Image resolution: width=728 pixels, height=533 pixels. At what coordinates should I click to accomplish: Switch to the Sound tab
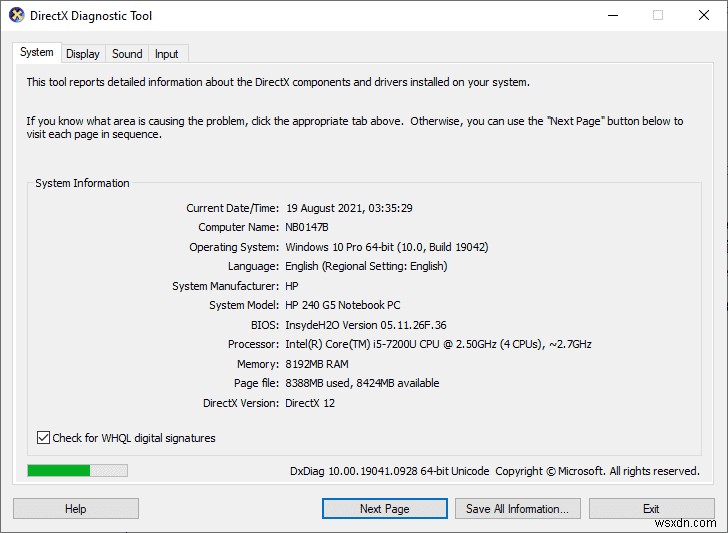[127, 54]
